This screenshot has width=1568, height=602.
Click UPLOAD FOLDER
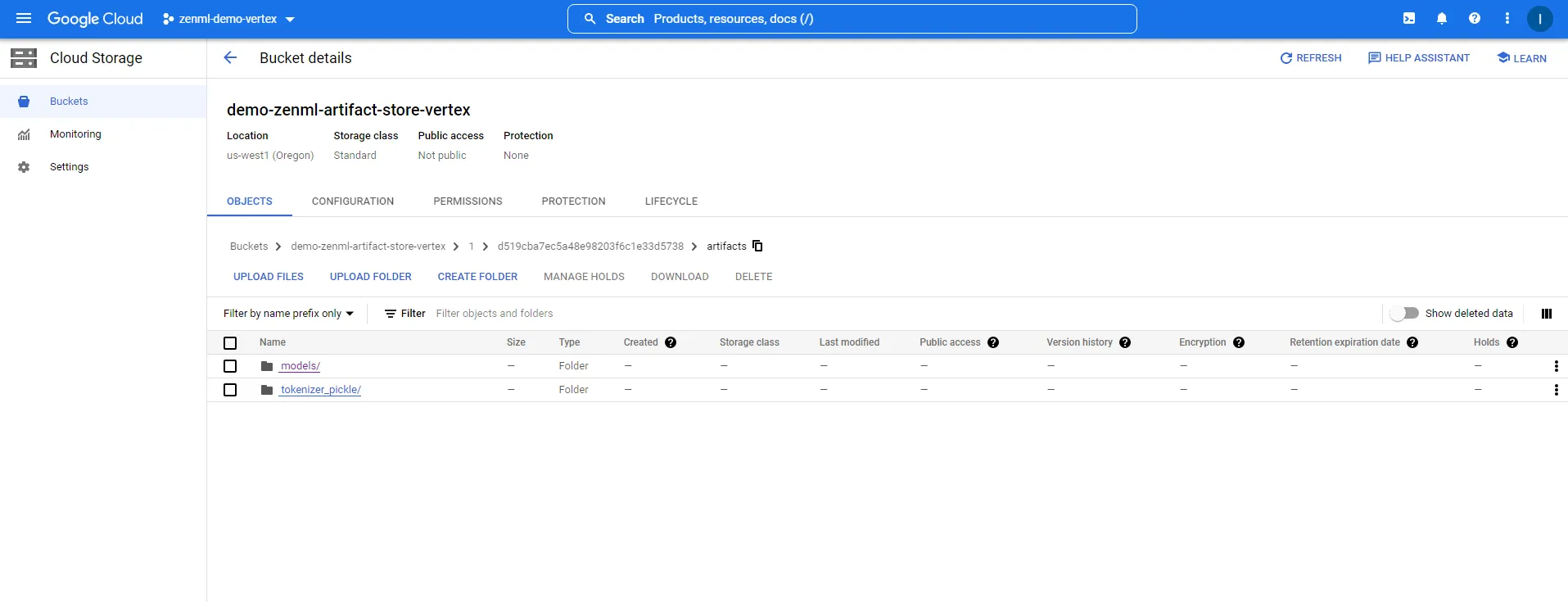tap(371, 277)
